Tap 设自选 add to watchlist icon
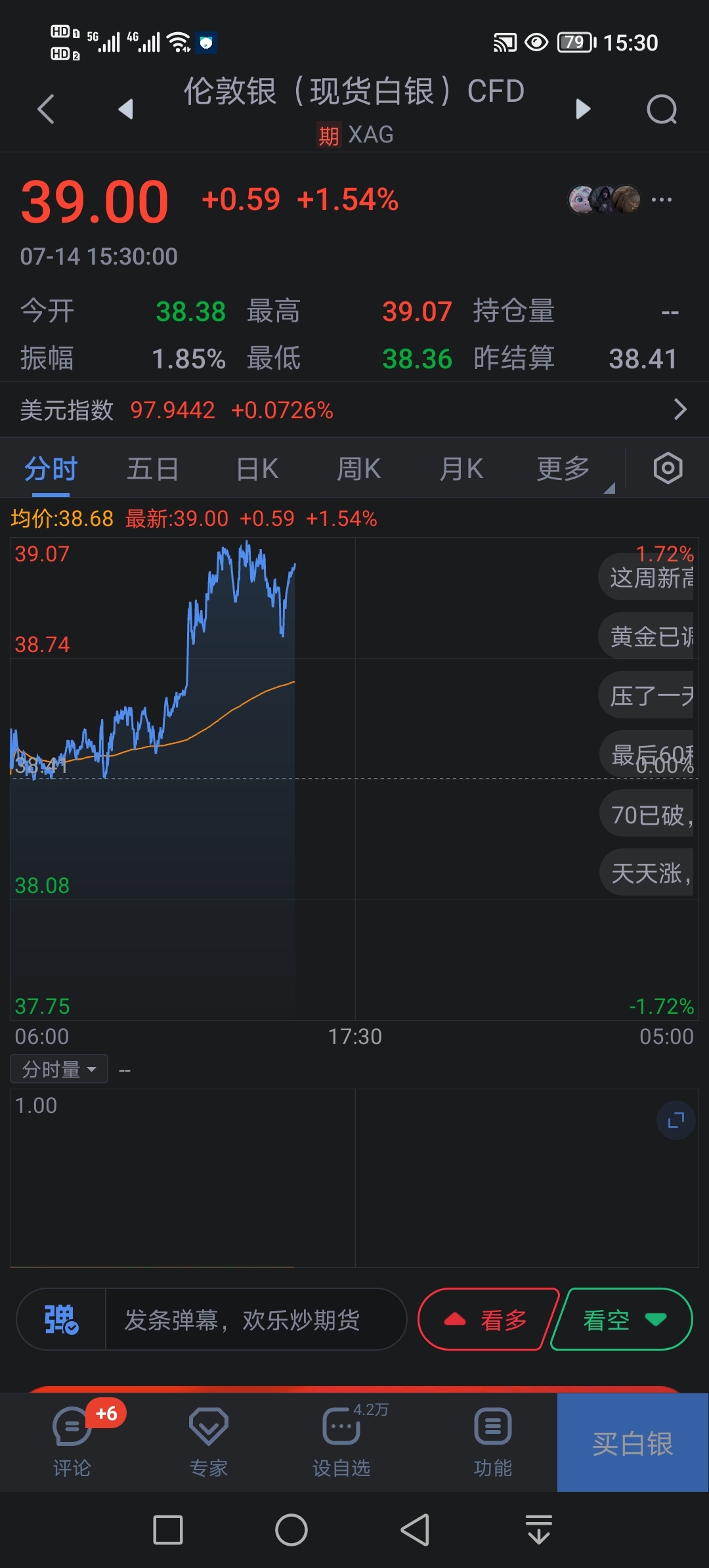709x1568 pixels. coord(341,1442)
